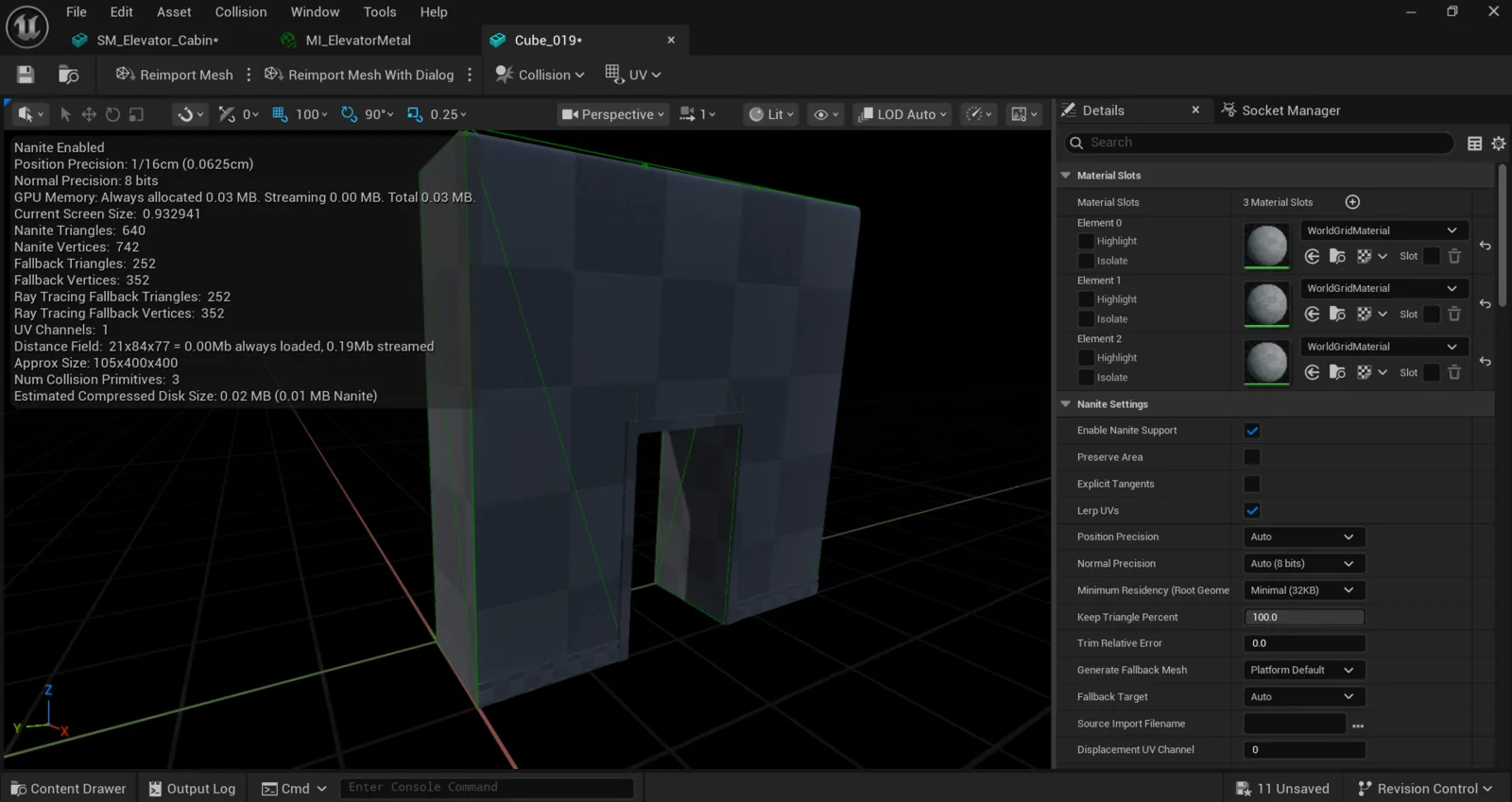1512x802 pixels.
Task: Adjust the Keep Triangle Percent slider
Action: (1304, 617)
